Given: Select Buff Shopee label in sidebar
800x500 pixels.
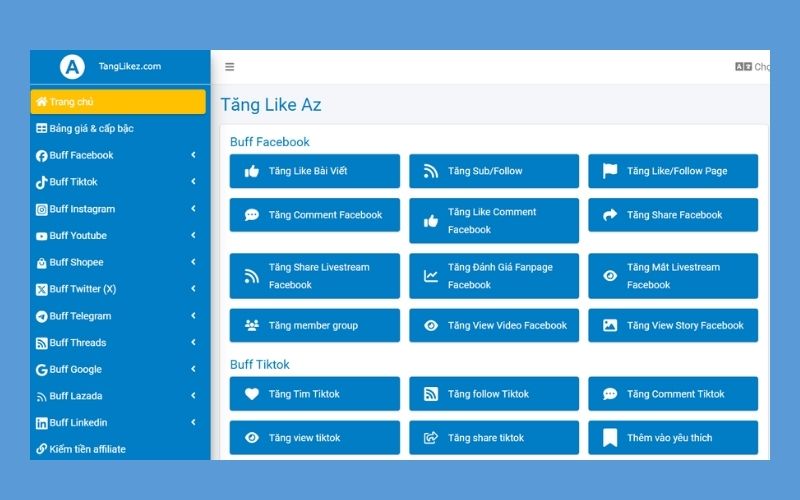Looking at the screenshot, I should click(x=77, y=262).
